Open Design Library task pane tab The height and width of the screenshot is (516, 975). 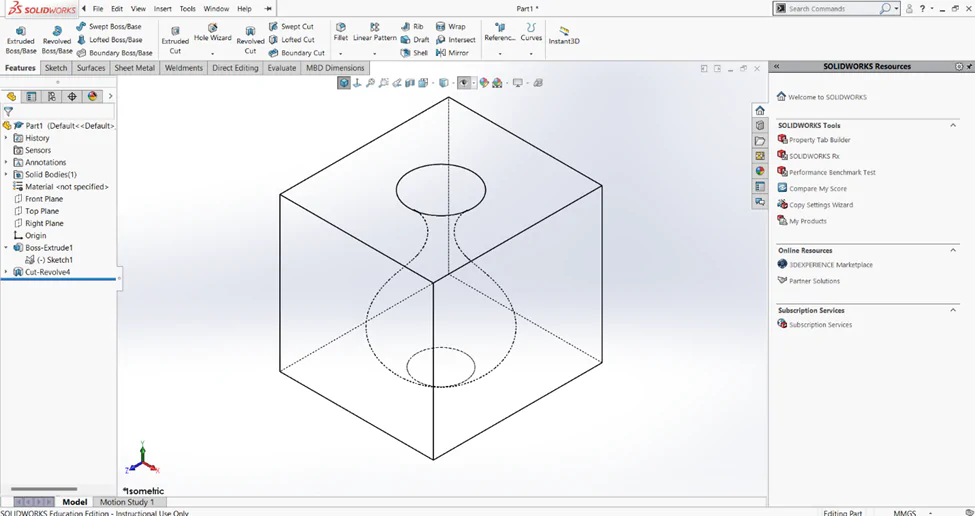pyautogui.click(x=760, y=126)
